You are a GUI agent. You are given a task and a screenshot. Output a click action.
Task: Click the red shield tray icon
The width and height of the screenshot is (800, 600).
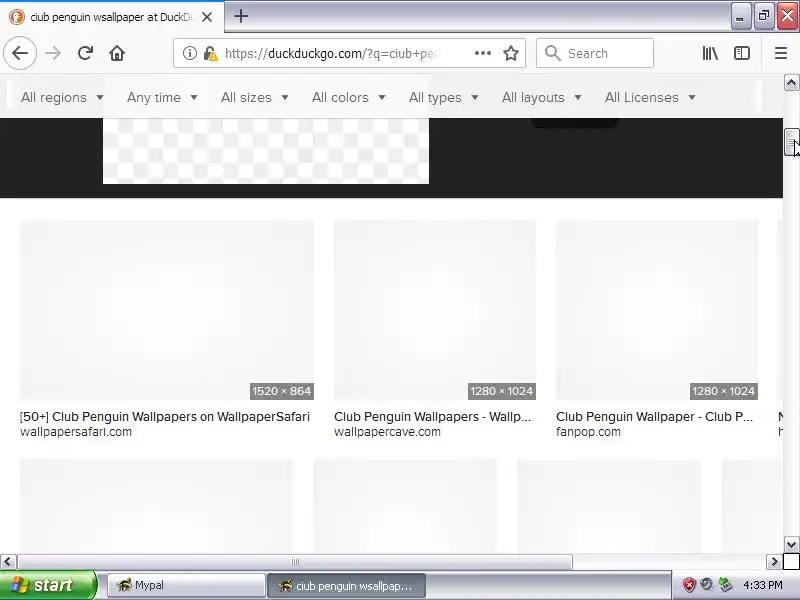689,585
